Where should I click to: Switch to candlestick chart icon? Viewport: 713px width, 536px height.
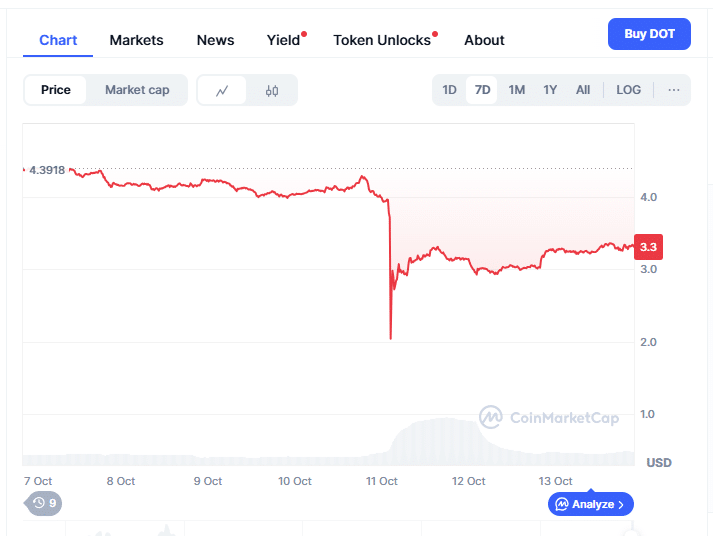272,90
